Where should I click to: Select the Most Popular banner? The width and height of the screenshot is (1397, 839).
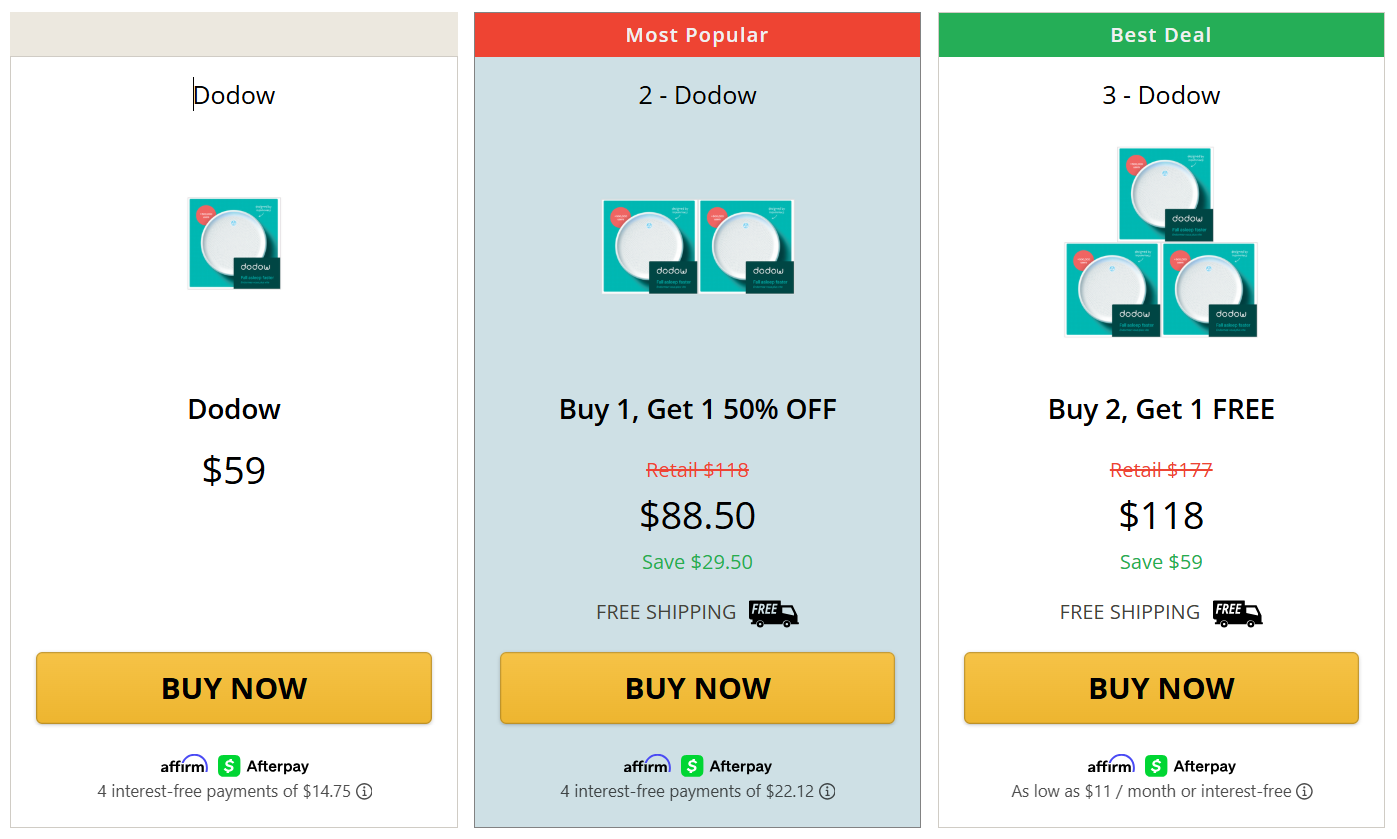tap(696, 34)
